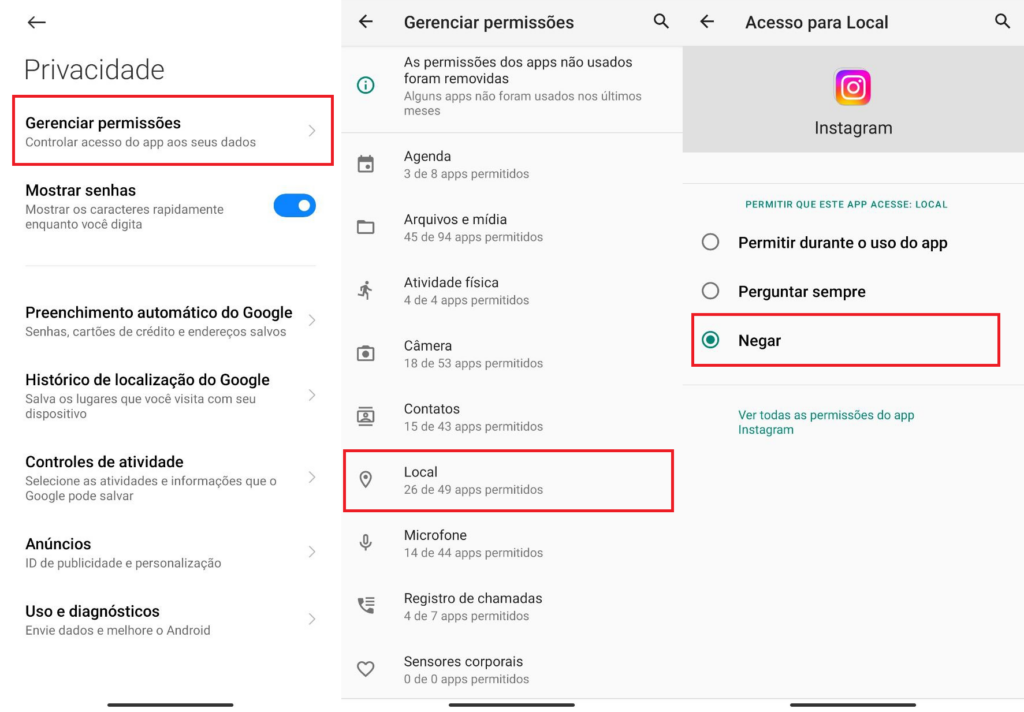1024x712 pixels.
Task: Tap search icon in Gerenciar permissões header
Action: tap(661, 21)
